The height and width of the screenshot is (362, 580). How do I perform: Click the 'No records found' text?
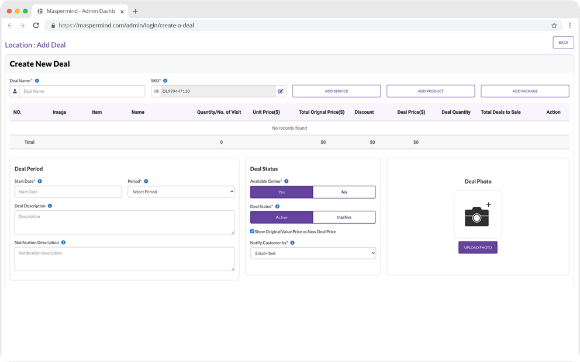pos(289,128)
